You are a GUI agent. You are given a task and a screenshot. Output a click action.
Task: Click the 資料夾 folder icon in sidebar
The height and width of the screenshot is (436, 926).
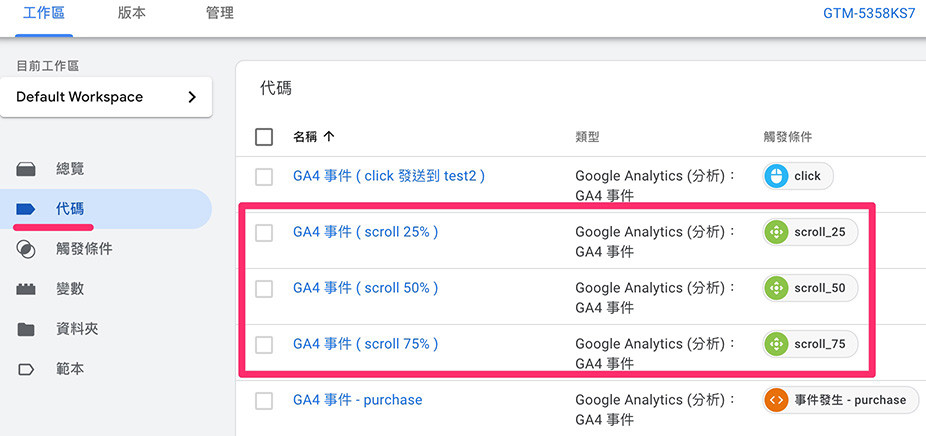coord(26,329)
